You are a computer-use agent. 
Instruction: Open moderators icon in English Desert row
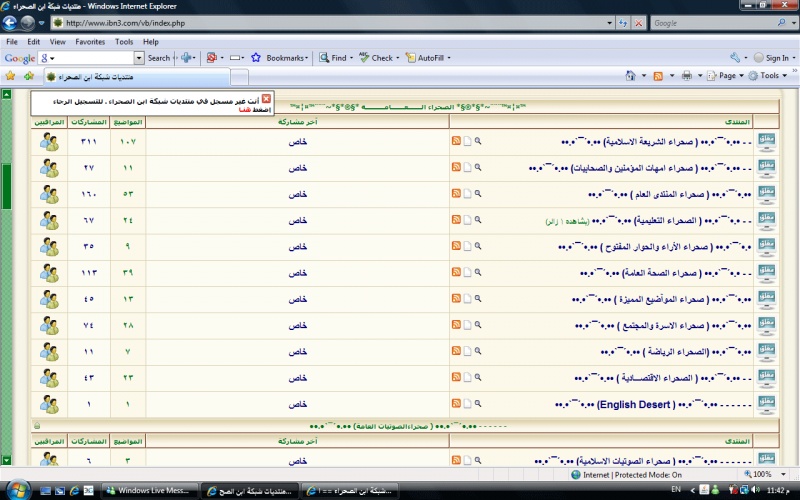coord(49,405)
